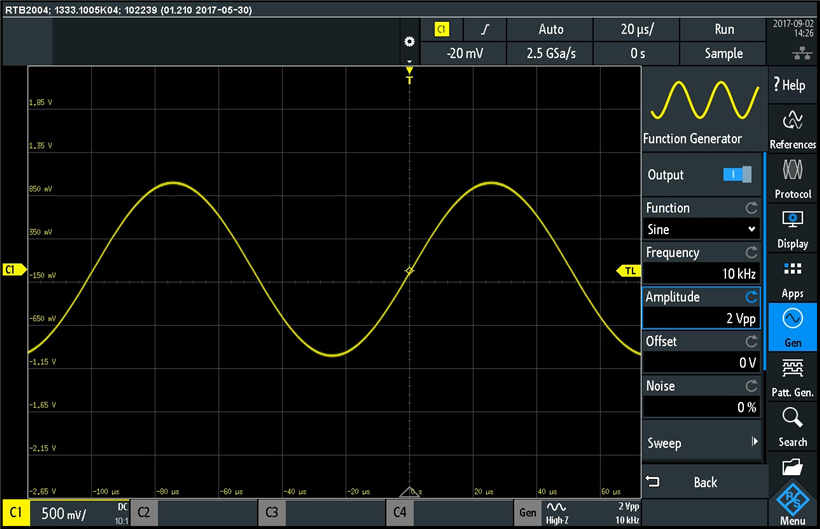Image resolution: width=820 pixels, height=529 pixels.
Task: Open the Display settings
Action: click(792, 228)
